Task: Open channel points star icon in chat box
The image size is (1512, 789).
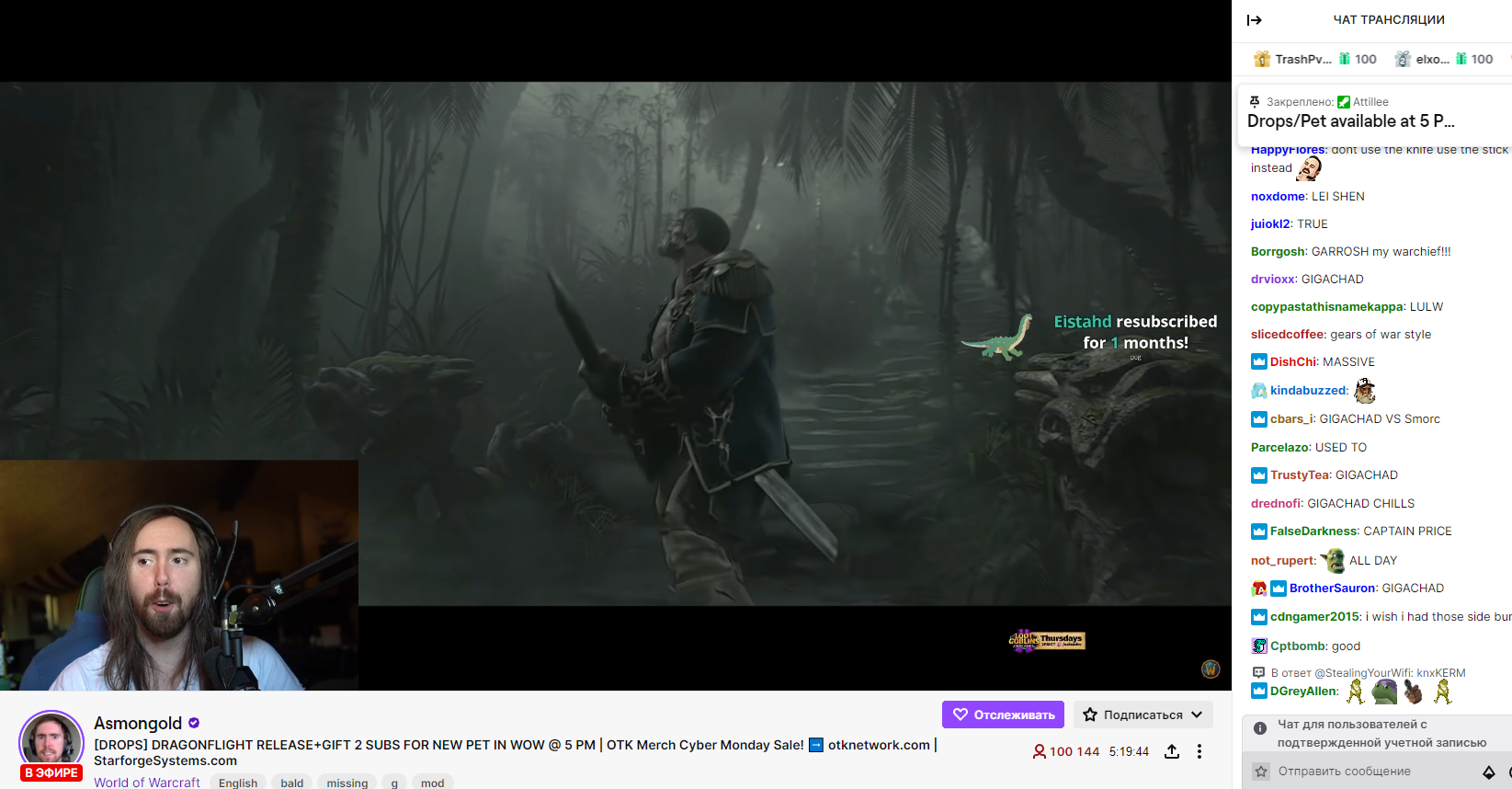Action: (1261, 772)
